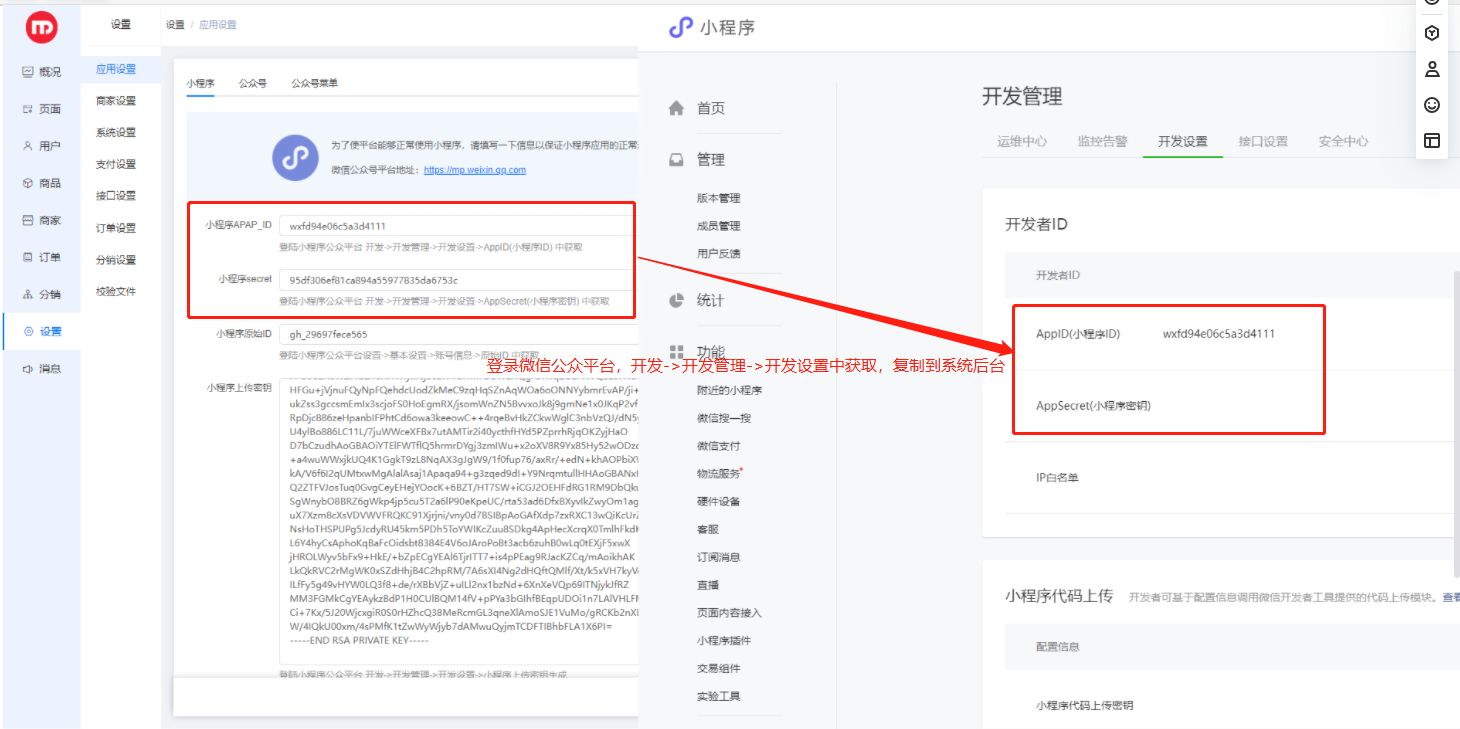Open 版本管理 in WeChat sidebar
The width and height of the screenshot is (1460, 729).
(719, 198)
